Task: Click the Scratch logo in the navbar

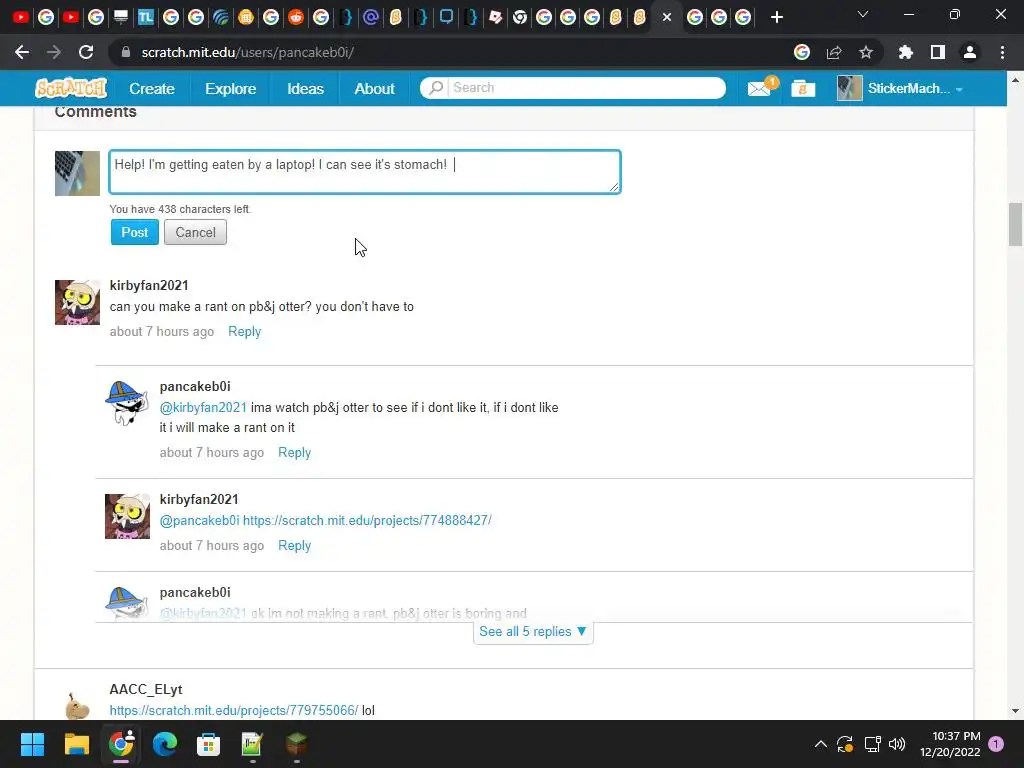Action: 71,88
